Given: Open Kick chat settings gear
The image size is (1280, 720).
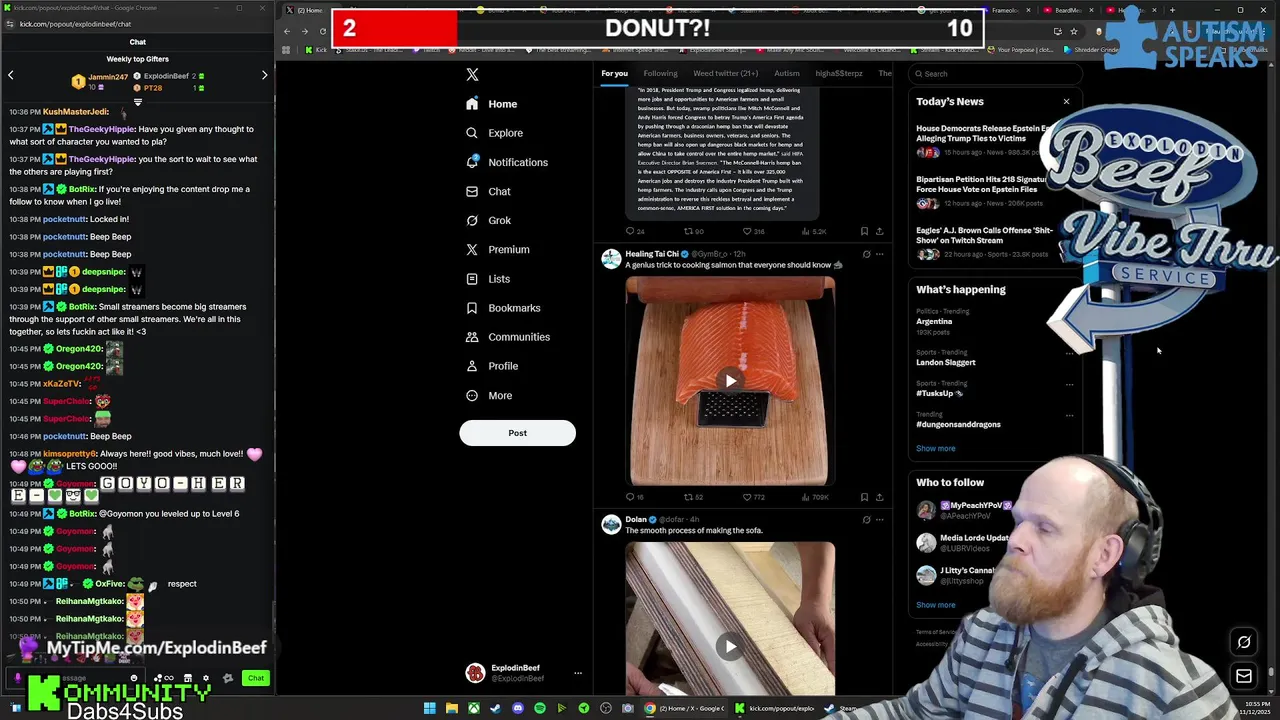Looking at the screenshot, I should pyautogui.click(x=206, y=678).
